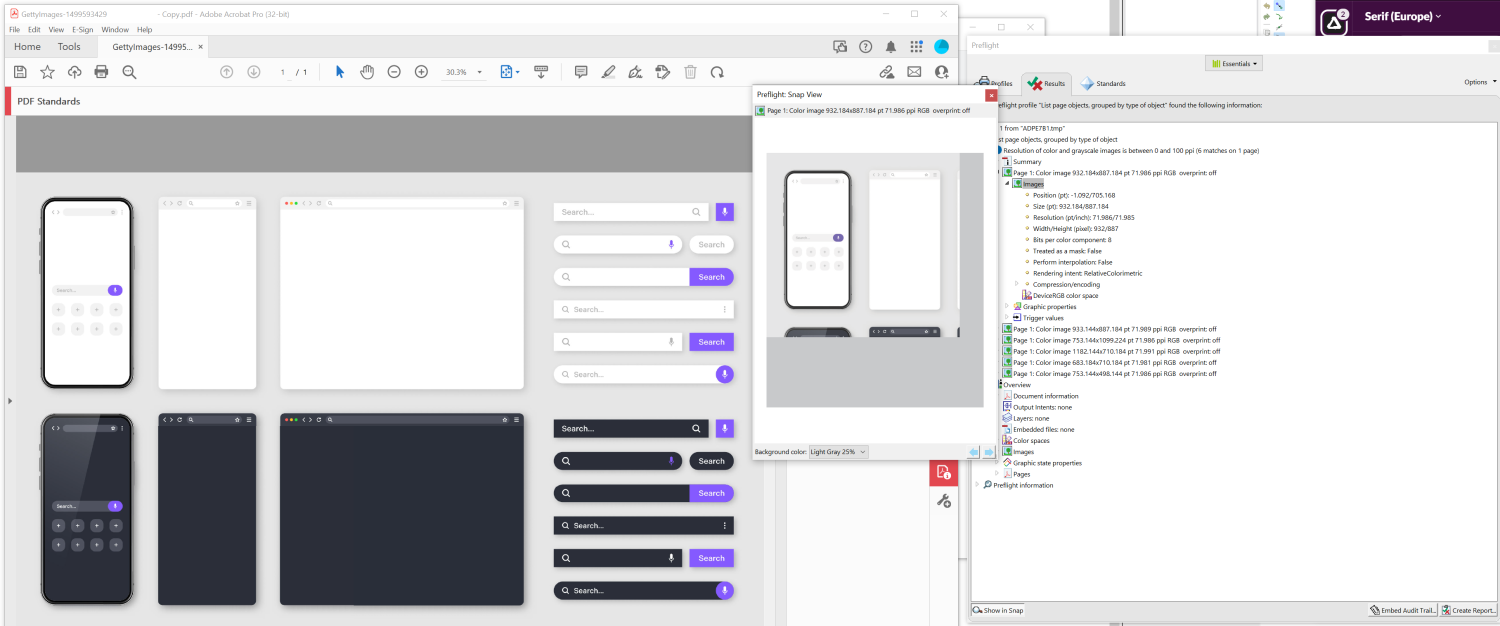Image resolution: width=1500 pixels, height=626 pixels.
Task: Open the Essentials library dropdown in Preflight
Action: pyautogui.click(x=1236, y=64)
